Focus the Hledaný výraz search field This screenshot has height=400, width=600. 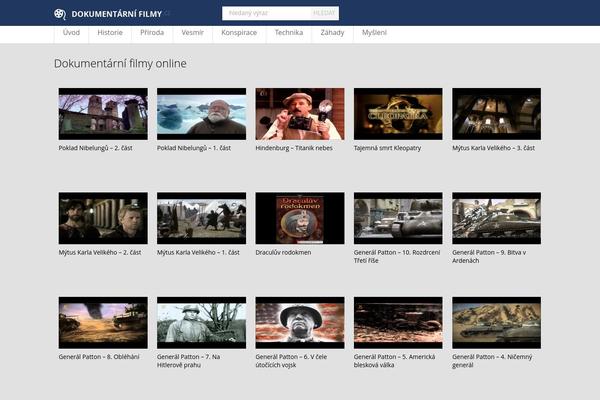[266, 13]
